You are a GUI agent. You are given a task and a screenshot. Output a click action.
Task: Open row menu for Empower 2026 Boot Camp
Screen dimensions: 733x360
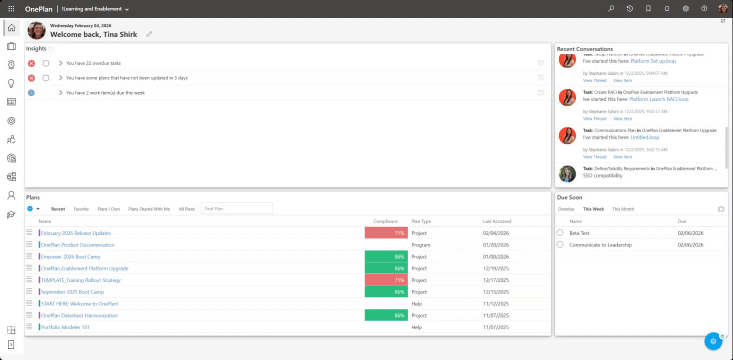(x=29, y=256)
